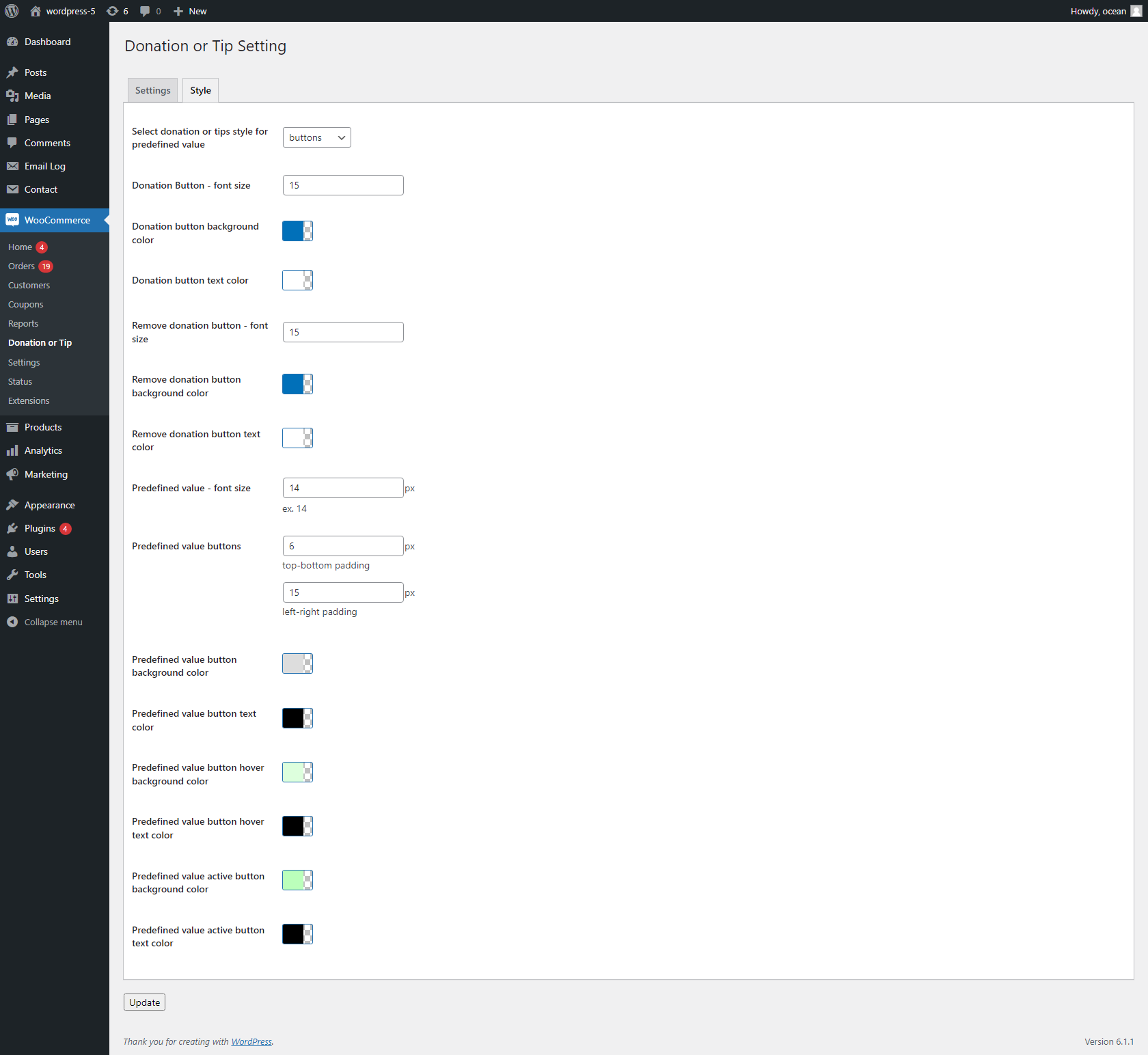Image resolution: width=1148 pixels, height=1055 pixels.
Task: Select the Style tab
Action: [x=200, y=90]
